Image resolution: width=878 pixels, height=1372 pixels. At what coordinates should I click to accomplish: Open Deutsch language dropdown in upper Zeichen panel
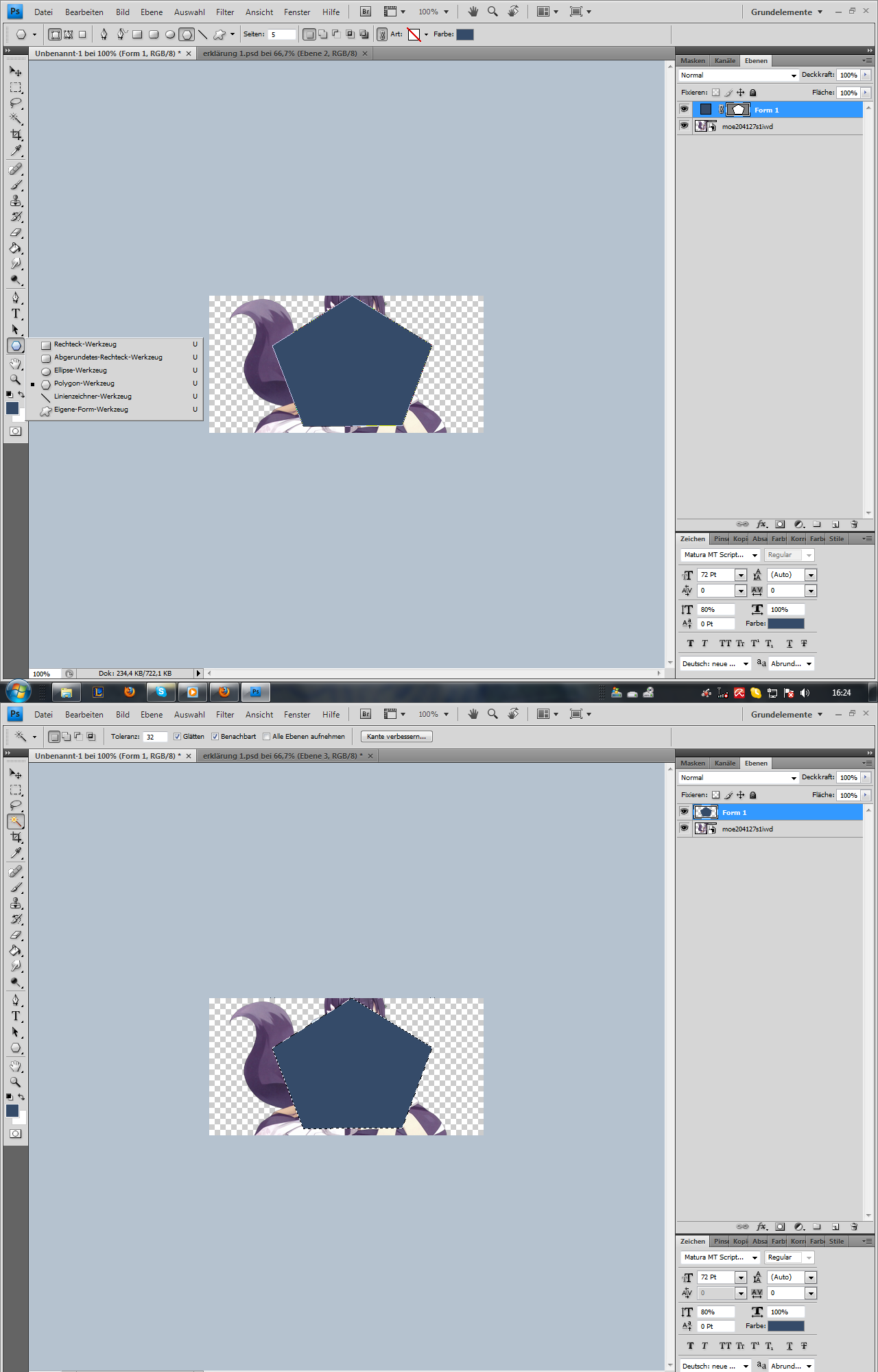pos(715,663)
